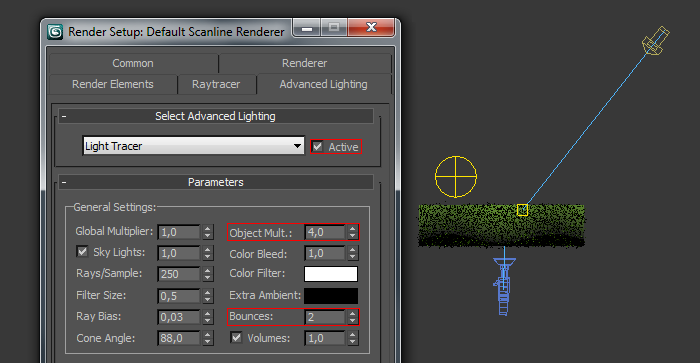Toggle the Volumes checkbox
Screen dimensions: 700x363
pos(237,338)
